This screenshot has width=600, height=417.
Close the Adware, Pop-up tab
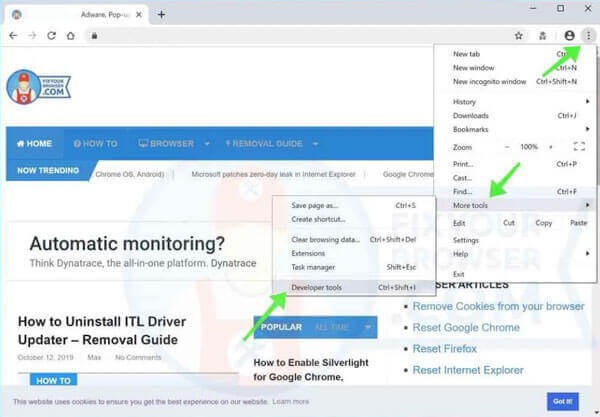pos(139,15)
